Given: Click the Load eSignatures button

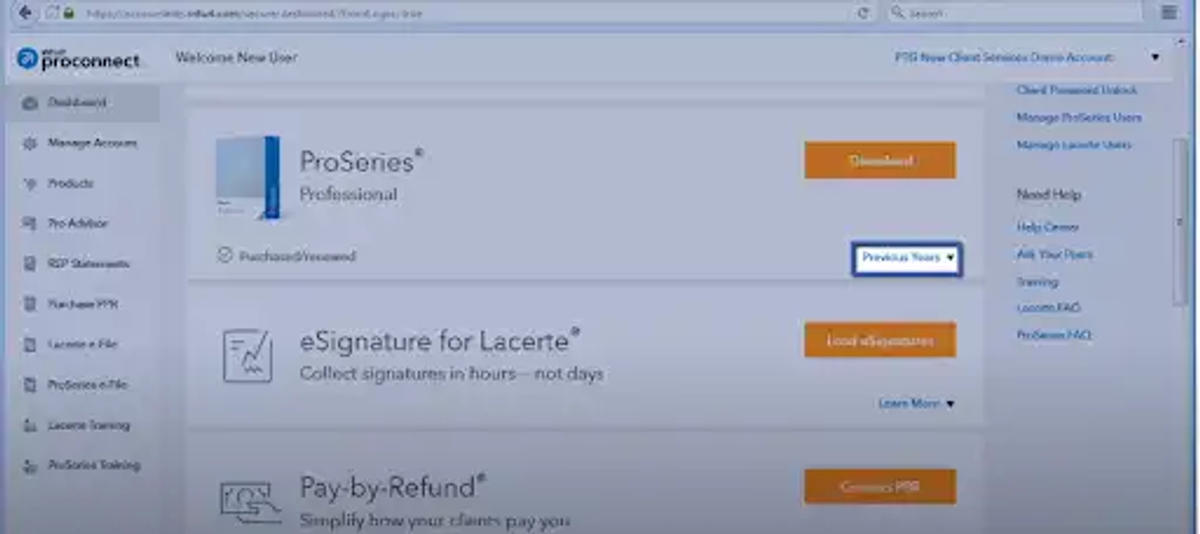Looking at the screenshot, I should 880,340.
